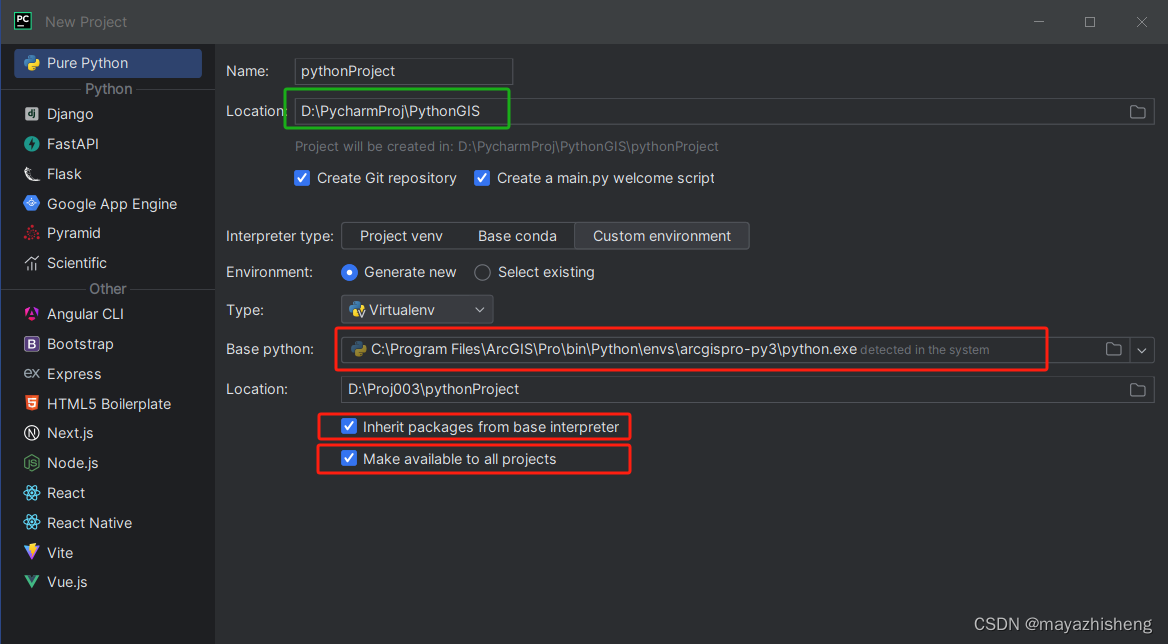Choose Select existing environment radio button

pos(483,272)
